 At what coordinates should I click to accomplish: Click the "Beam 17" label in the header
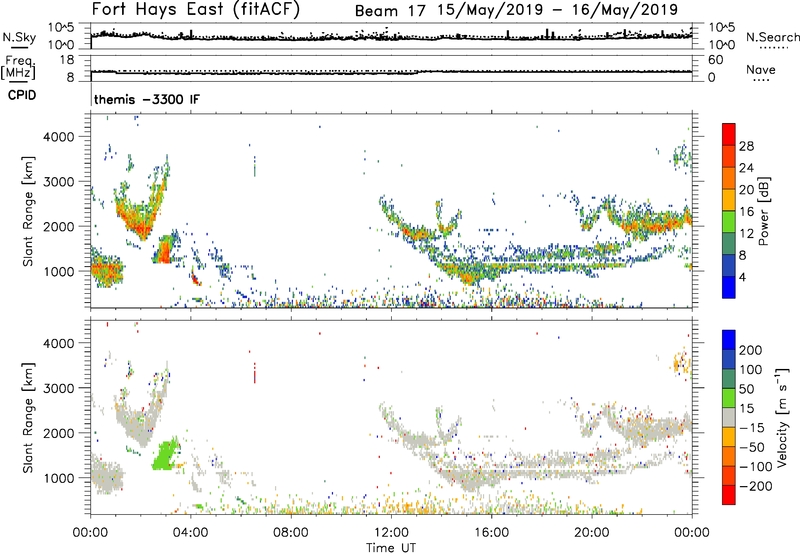390,10
